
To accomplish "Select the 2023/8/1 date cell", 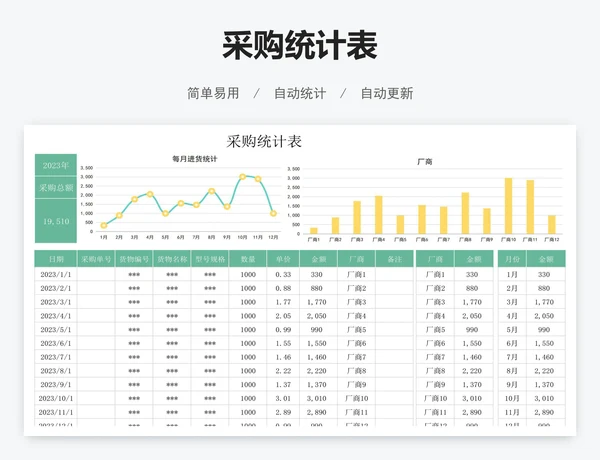I will coord(56,371).
